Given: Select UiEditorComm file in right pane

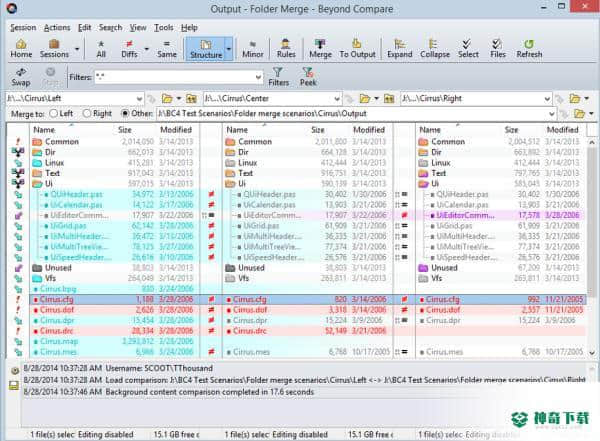Looking at the screenshot, I should 465,215.
